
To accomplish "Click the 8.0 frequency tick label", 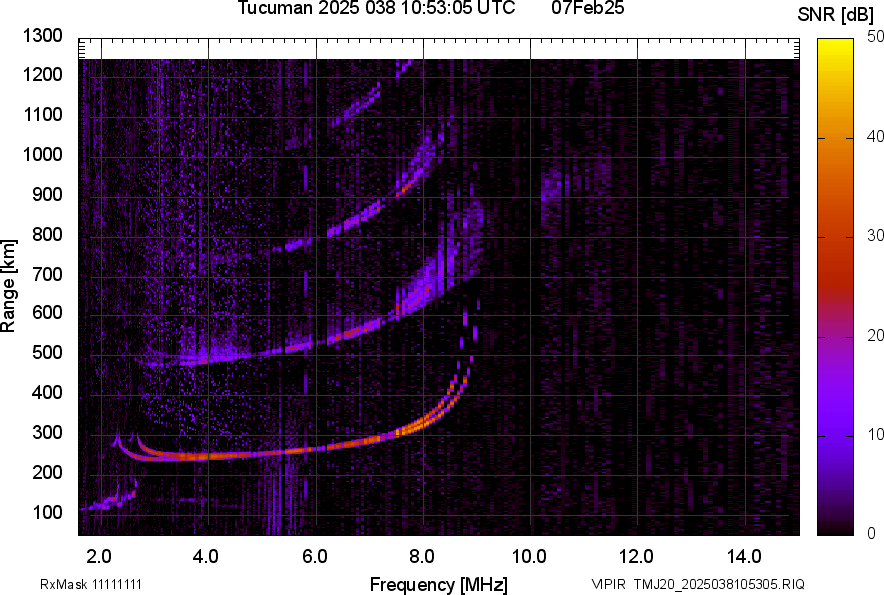I will pyautogui.click(x=422, y=556).
